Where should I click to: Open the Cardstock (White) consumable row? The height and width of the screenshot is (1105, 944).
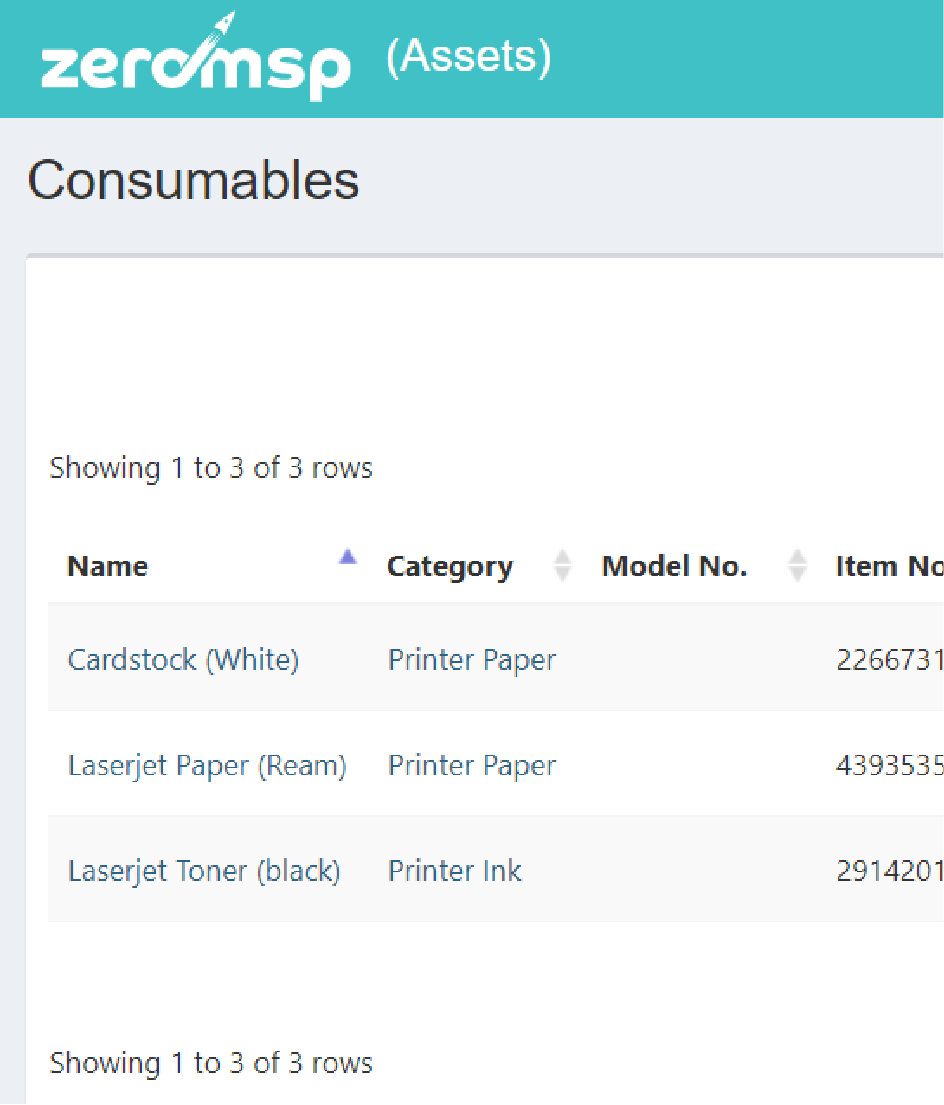tap(183, 660)
